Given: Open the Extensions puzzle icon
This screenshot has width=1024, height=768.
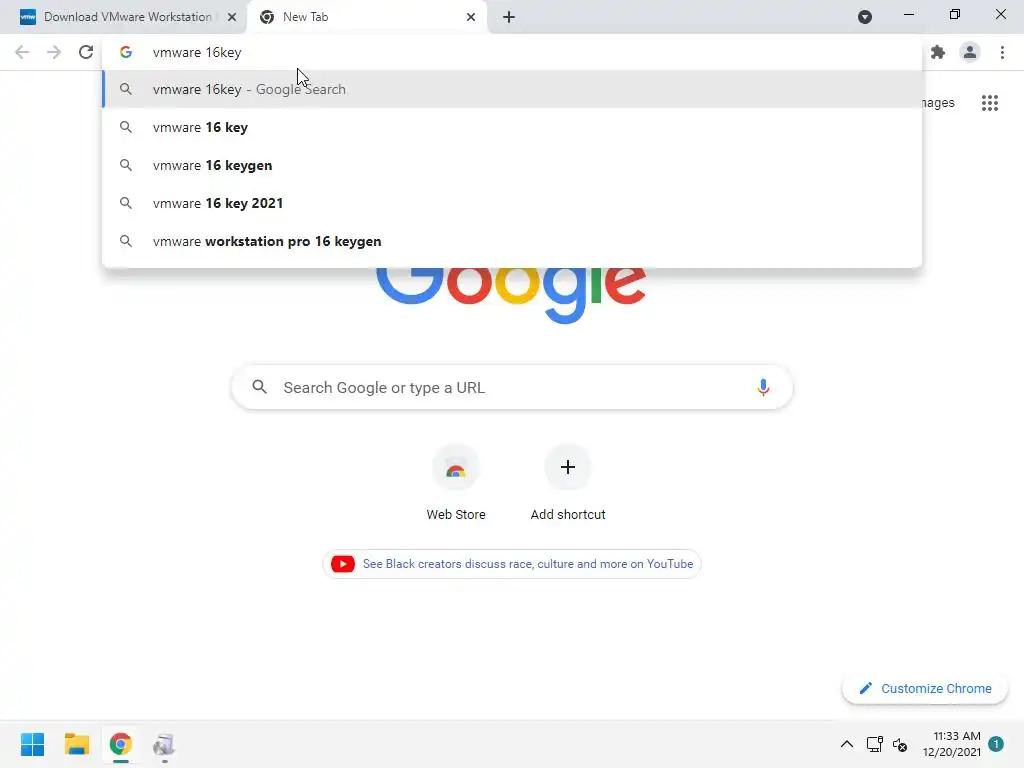Looking at the screenshot, I should tap(938, 52).
